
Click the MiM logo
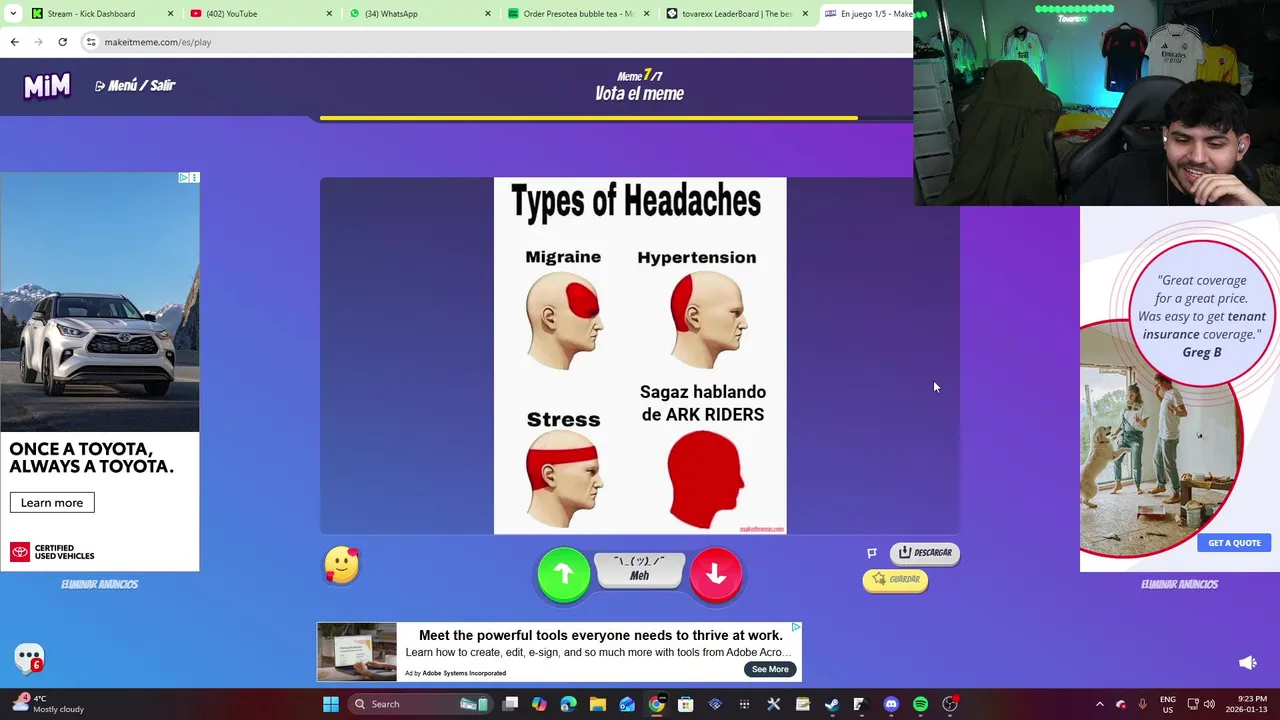47,87
